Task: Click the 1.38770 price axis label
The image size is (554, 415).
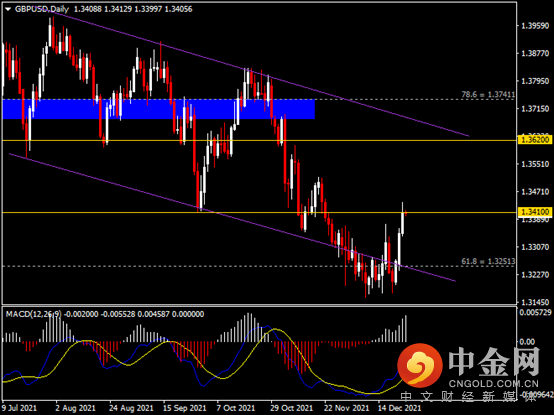Action: pos(535,53)
